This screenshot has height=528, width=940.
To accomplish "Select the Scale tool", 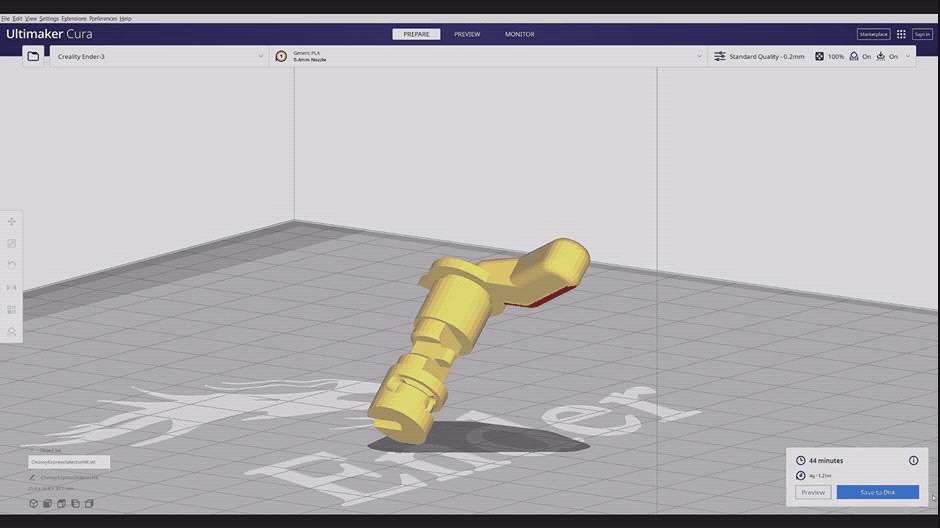I will [12, 243].
